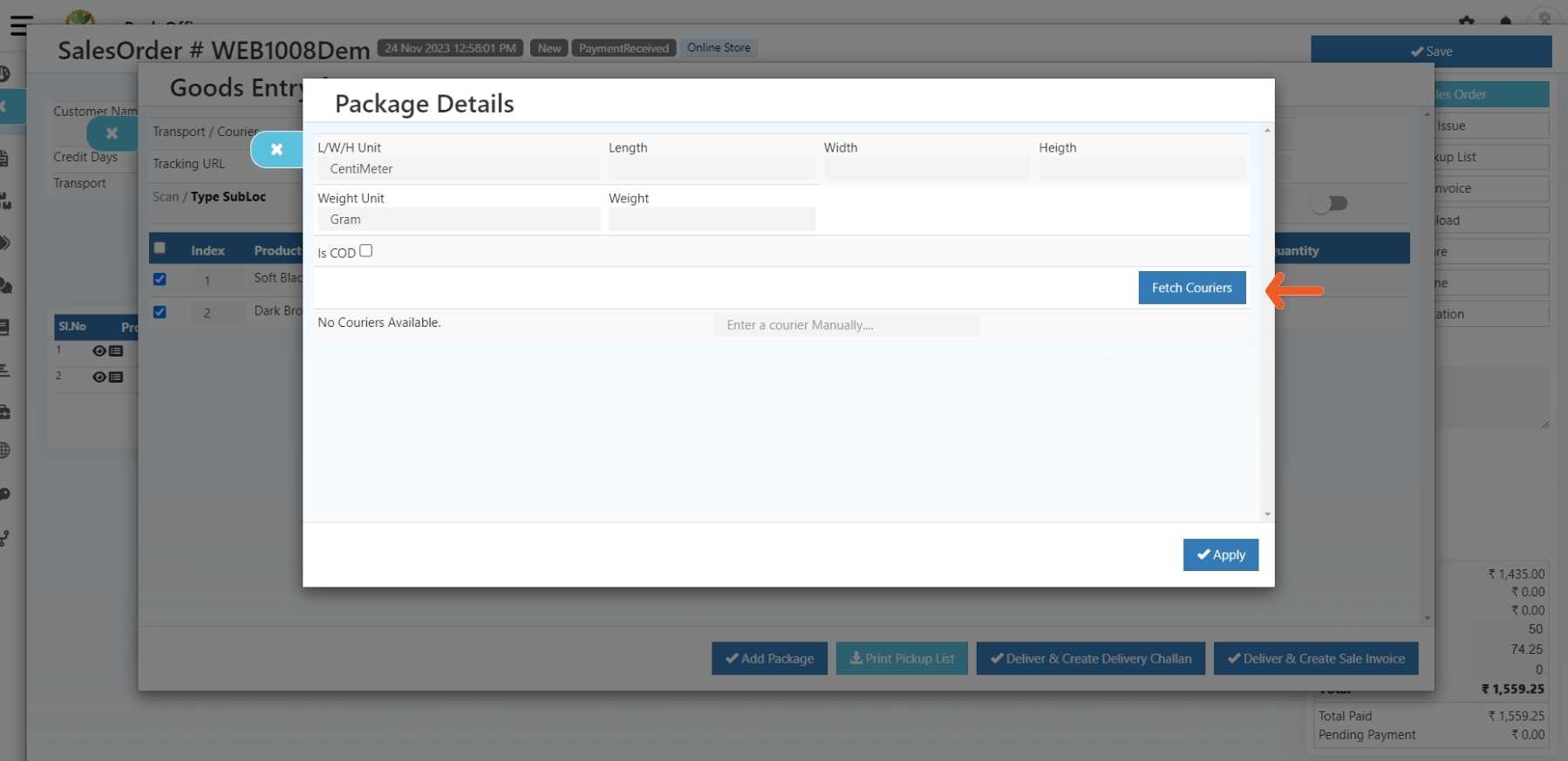Click the New status badge
The width and height of the screenshot is (1568, 761).
[x=549, y=48]
